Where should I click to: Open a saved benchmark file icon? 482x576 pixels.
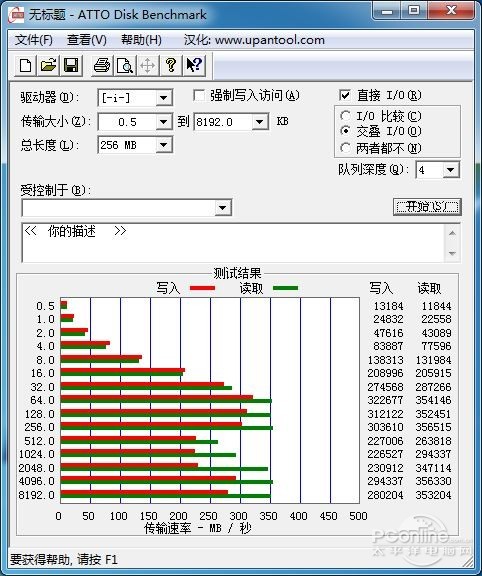tap(48, 66)
